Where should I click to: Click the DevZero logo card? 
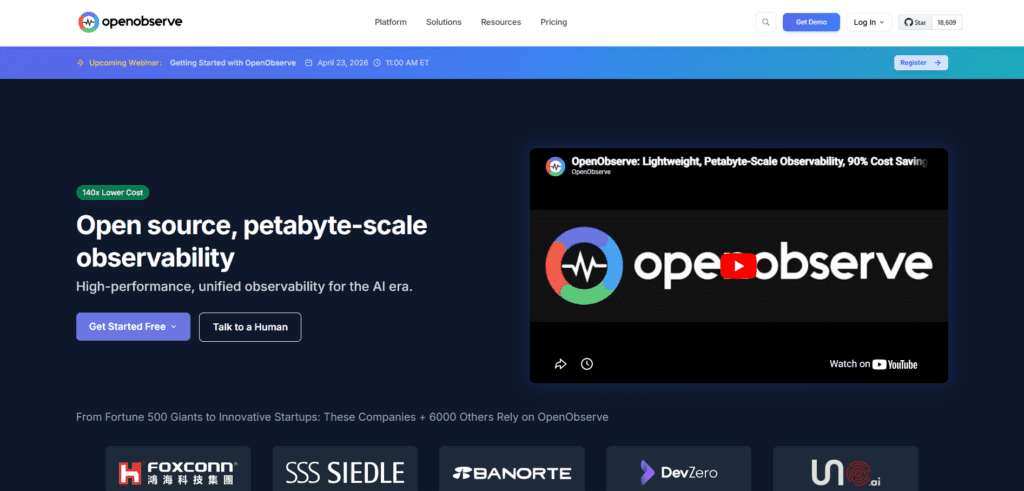click(x=679, y=469)
